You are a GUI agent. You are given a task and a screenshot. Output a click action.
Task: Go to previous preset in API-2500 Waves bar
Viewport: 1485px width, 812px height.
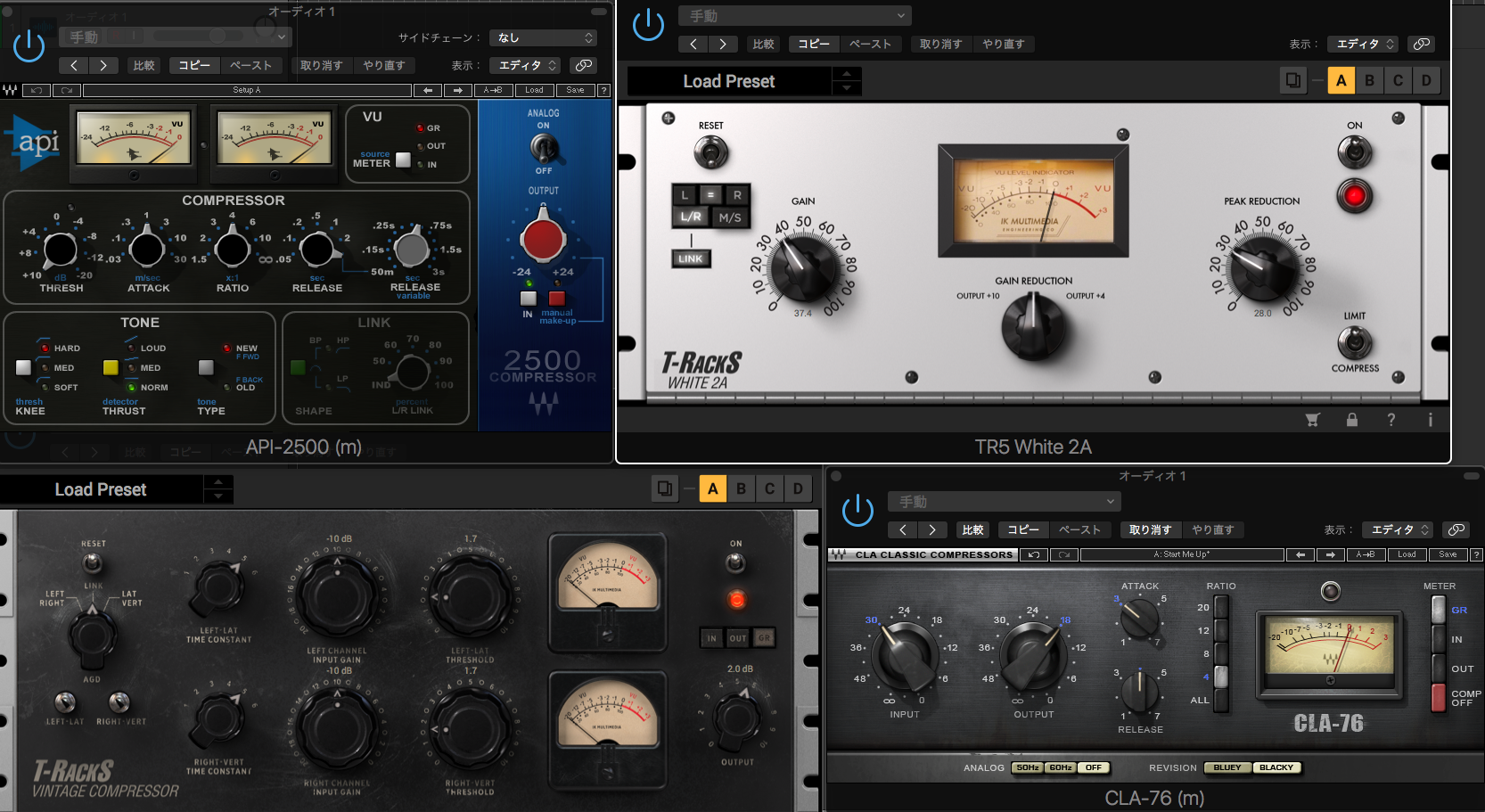pyautogui.click(x=428, y=90)
